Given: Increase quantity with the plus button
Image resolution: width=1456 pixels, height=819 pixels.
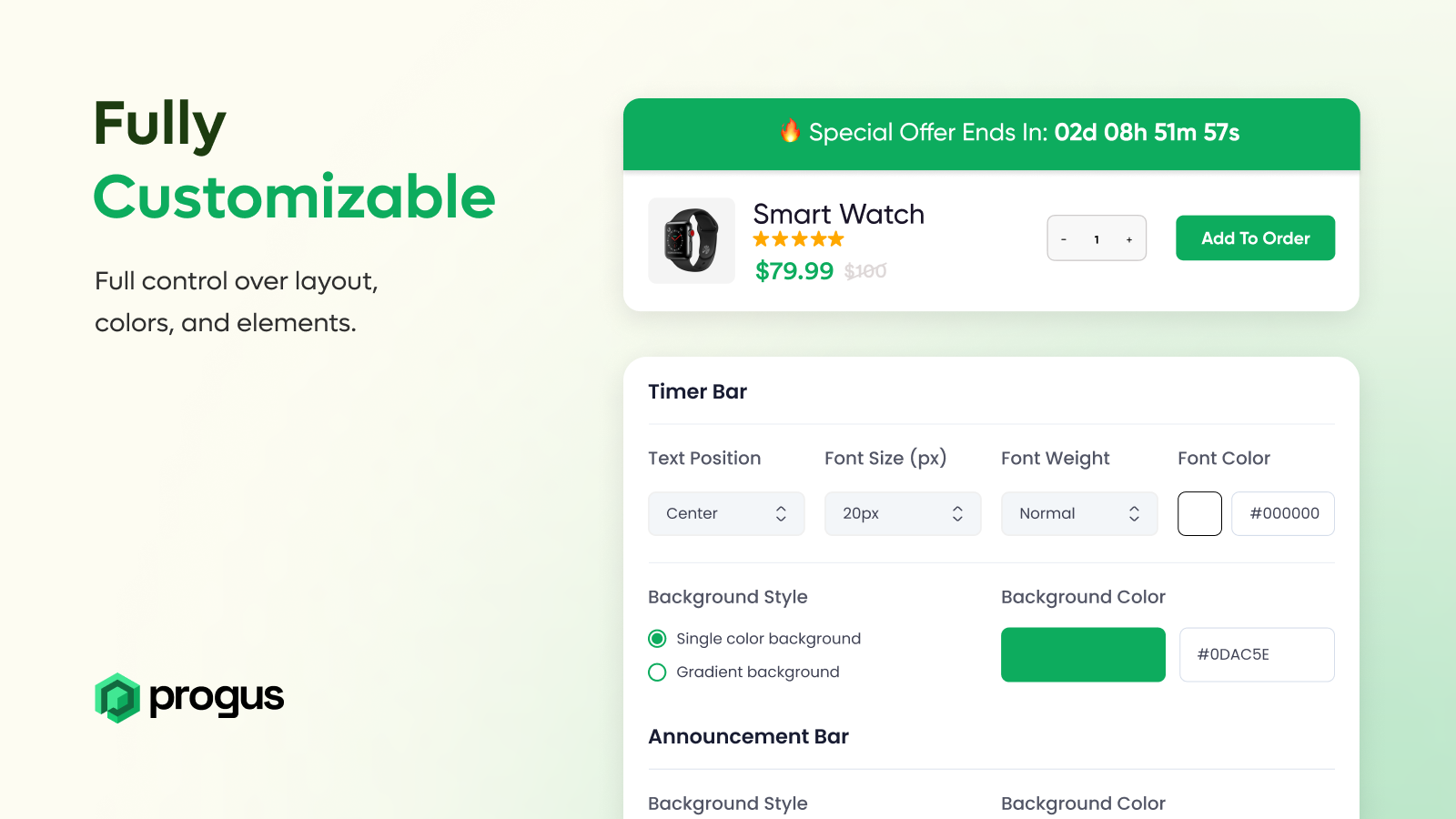Looking at the screenshot, I should pyautogui.click(x=1129, y=239).
